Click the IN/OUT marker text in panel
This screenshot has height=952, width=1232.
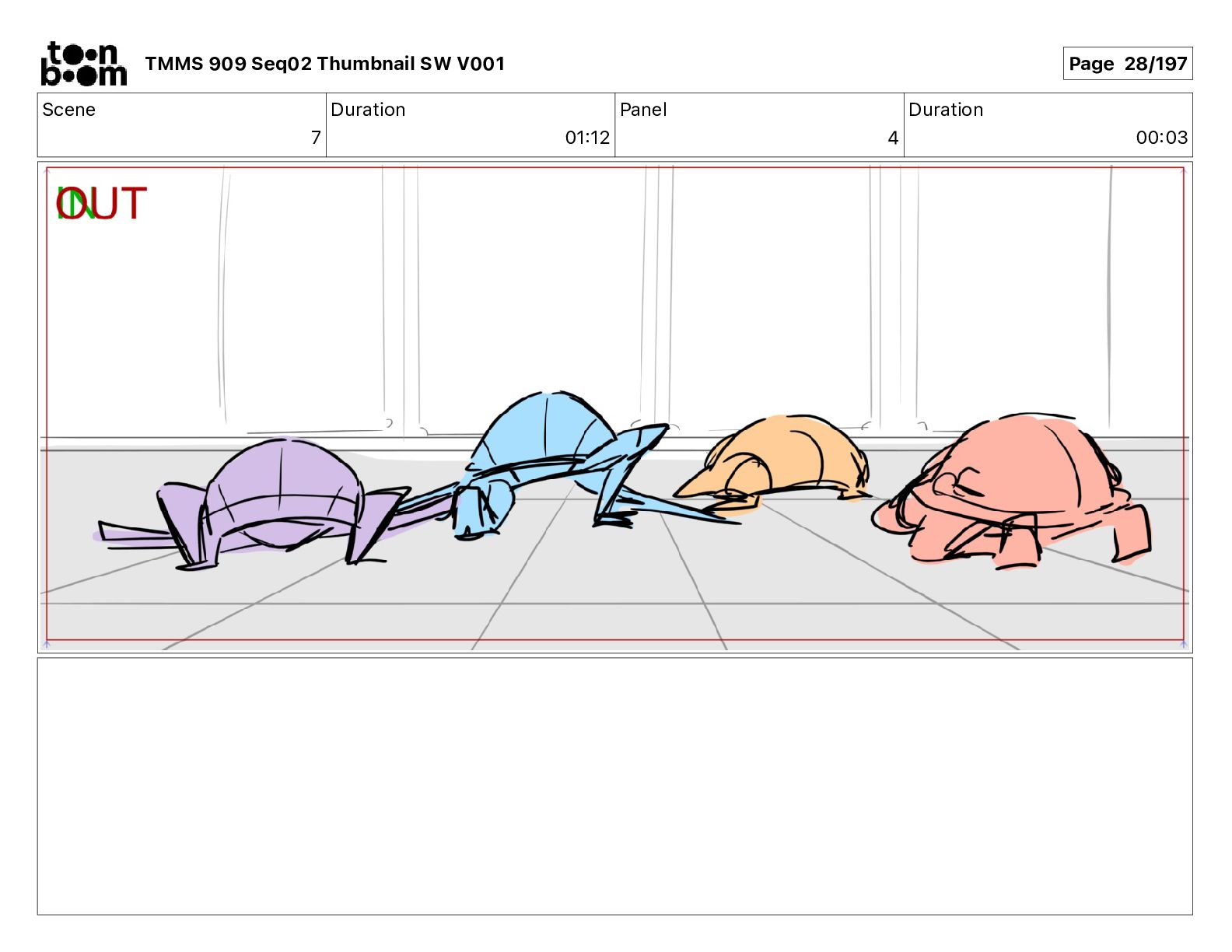coord(101,204)
